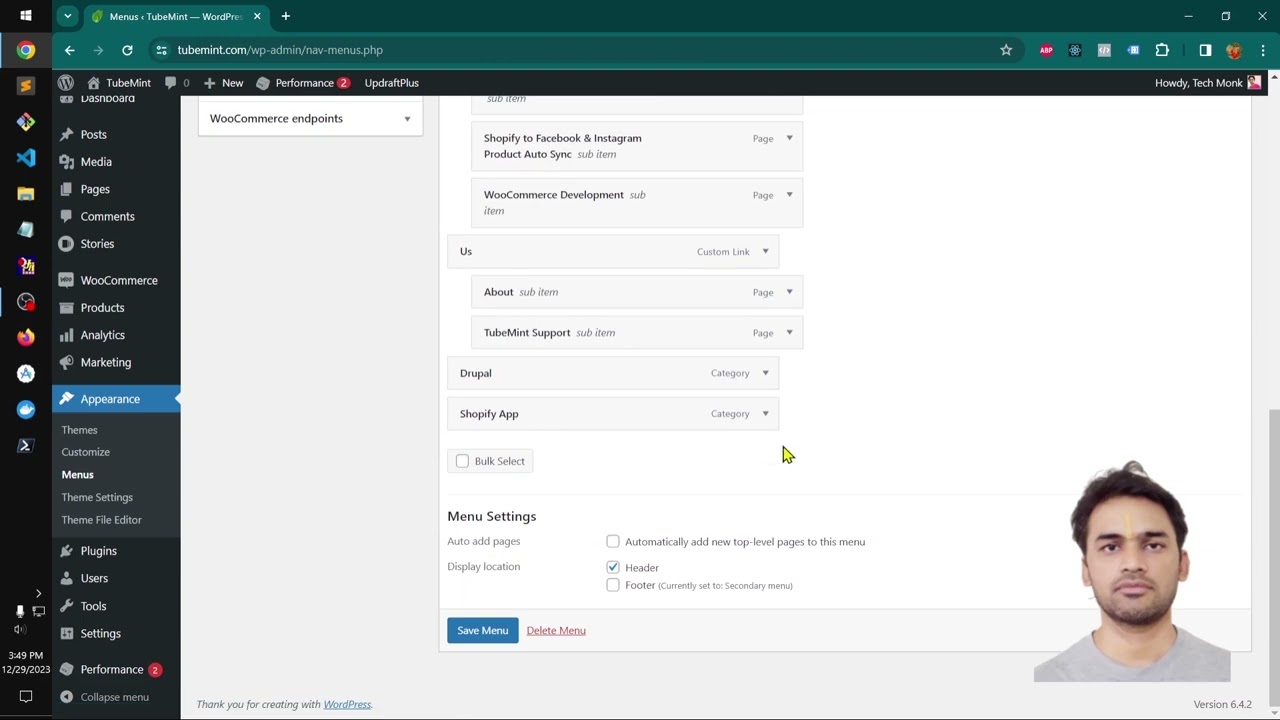Reload the current page

pos(127,50)
